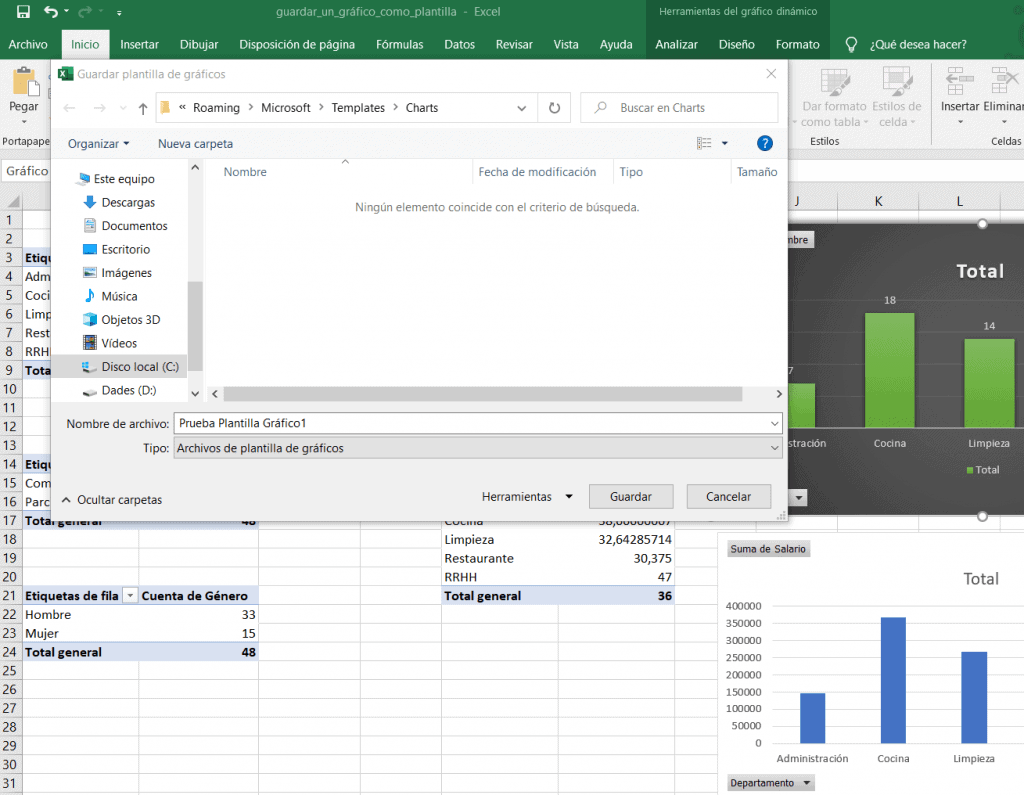
Task: Open the 'Etiquetas de fila' filter dropdown
Action: tap(130, 596)
